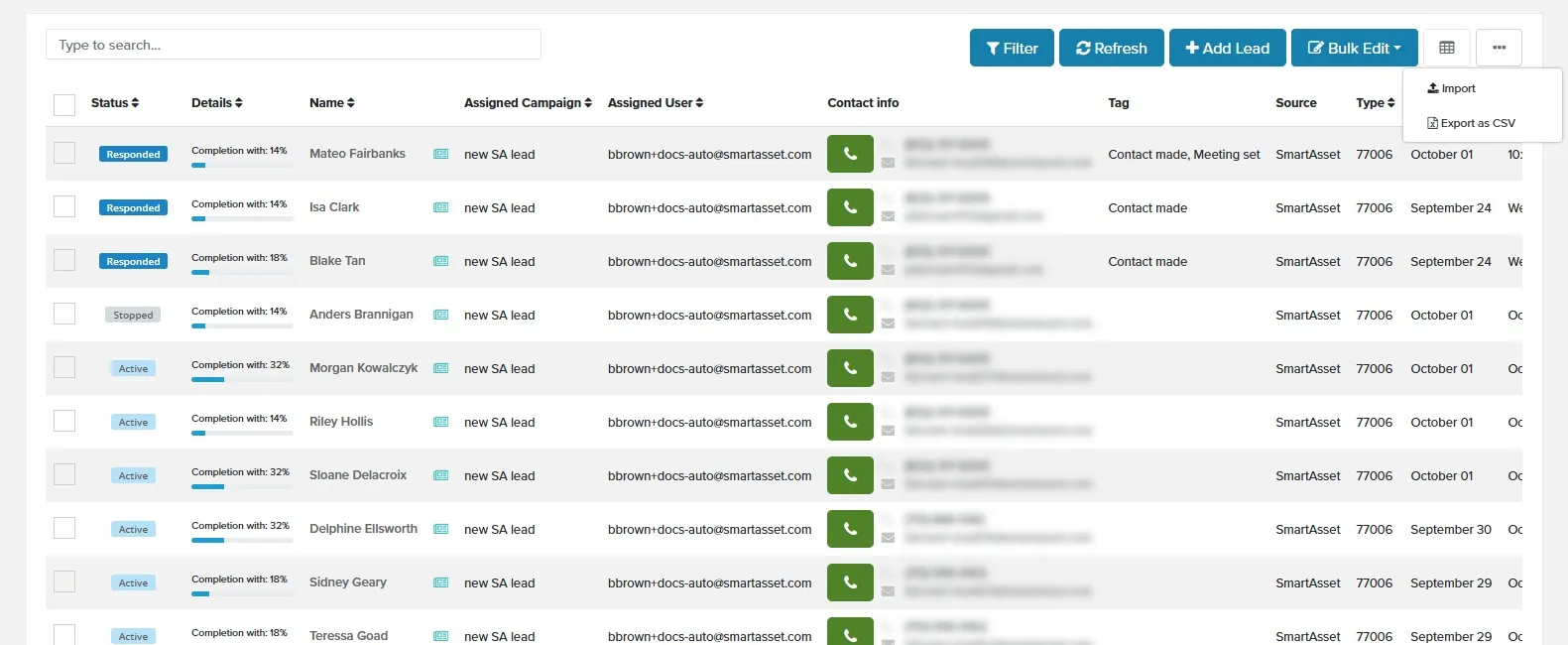Tick Morgan Kowalczyk row checkbox
The height and width of the screenshot is (645, 1568).
64,366
